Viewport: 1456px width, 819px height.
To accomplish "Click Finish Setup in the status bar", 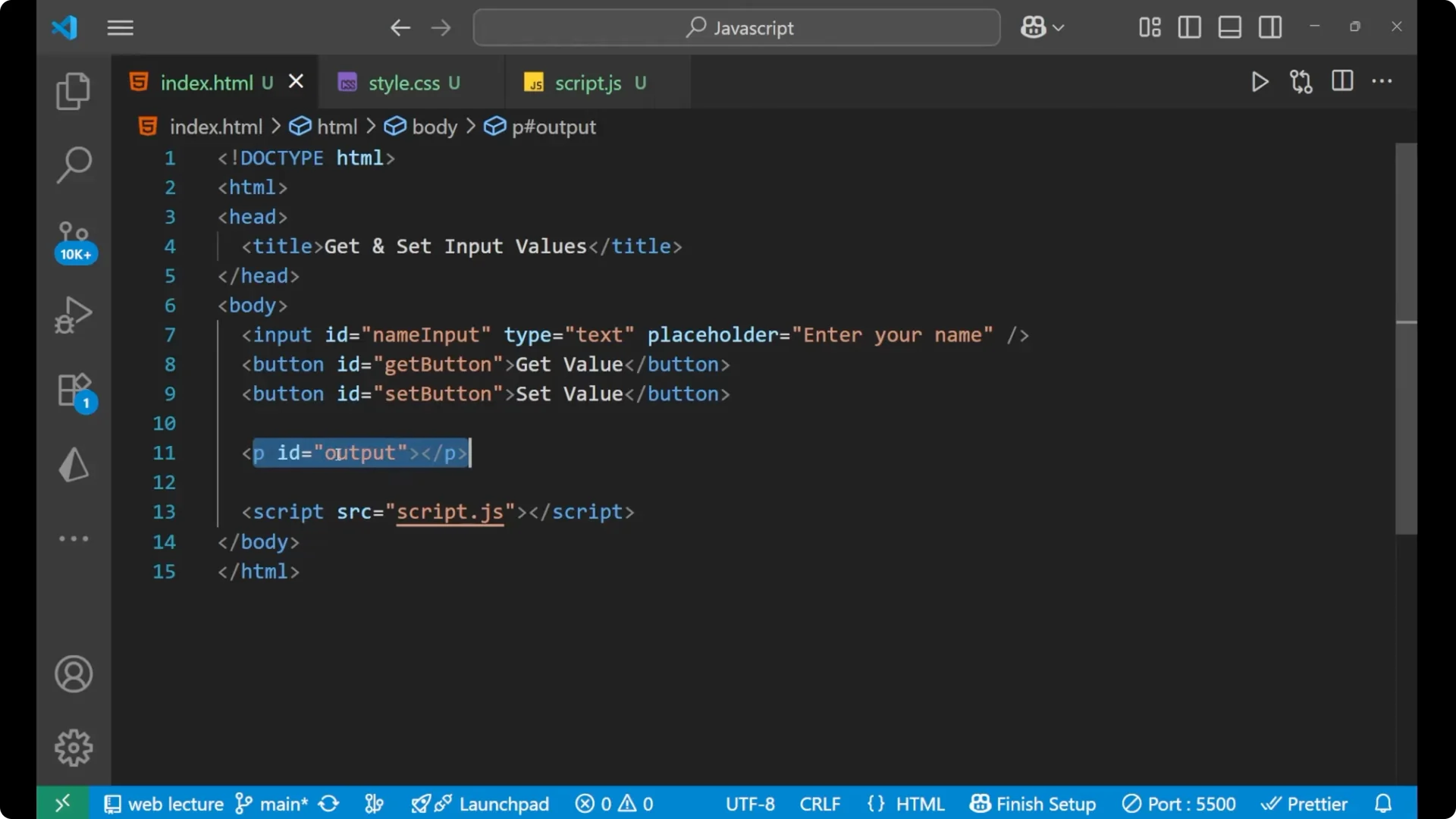I will tap(1033, 804).
